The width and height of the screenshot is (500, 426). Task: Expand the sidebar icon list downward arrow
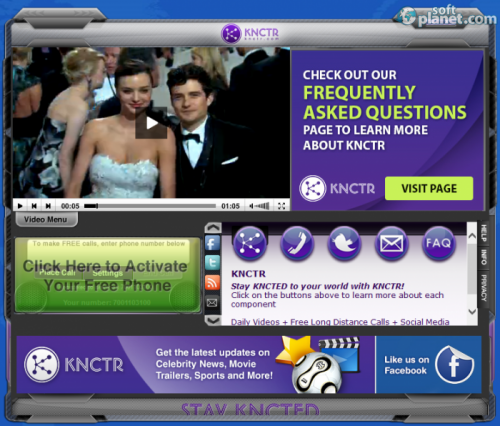(213, 320)
